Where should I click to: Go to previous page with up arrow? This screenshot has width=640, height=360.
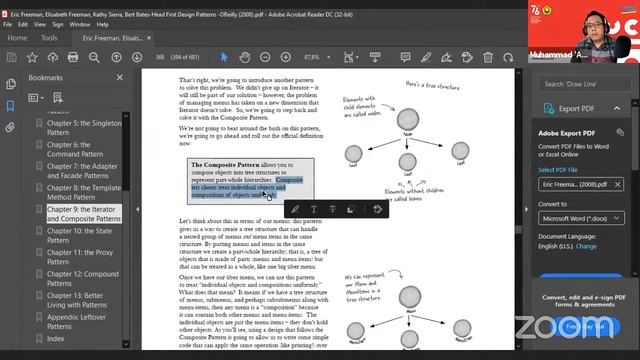116,58
